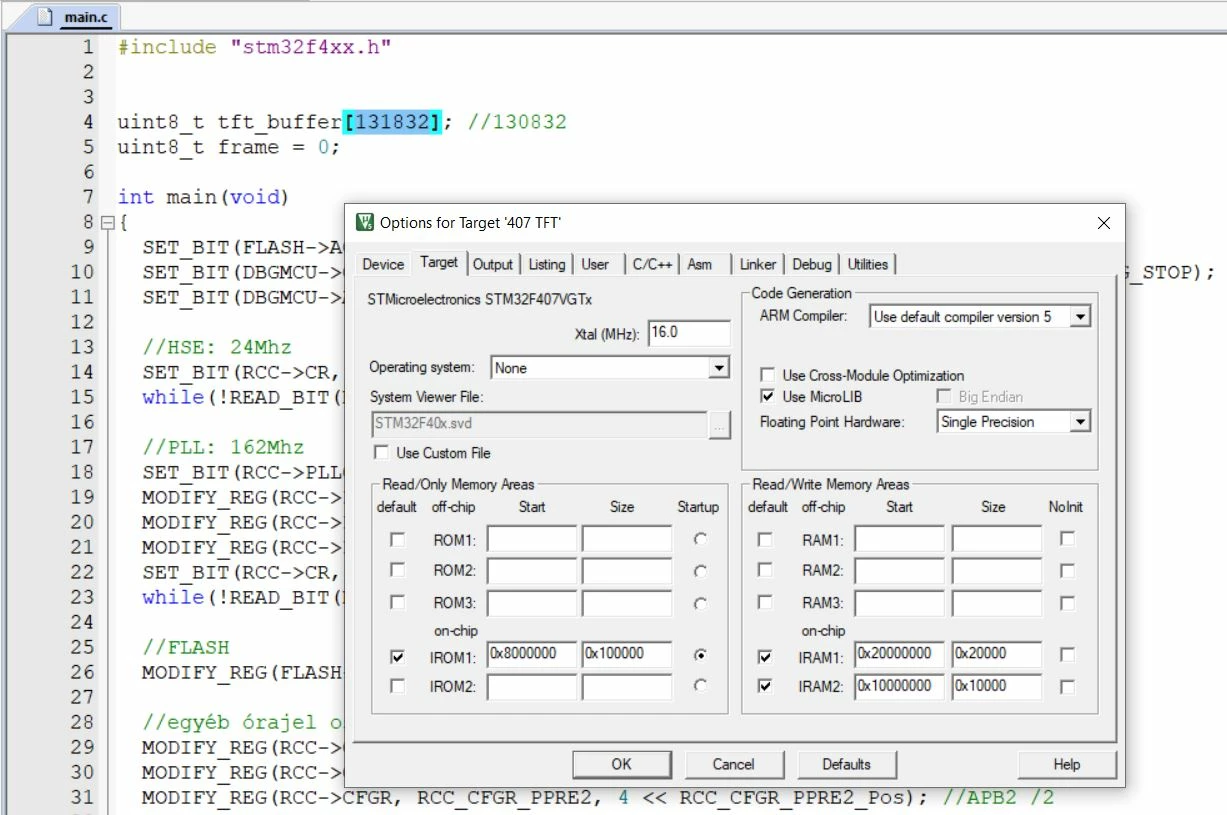Click the Xtal (MHz) input field

coord(689,333)
